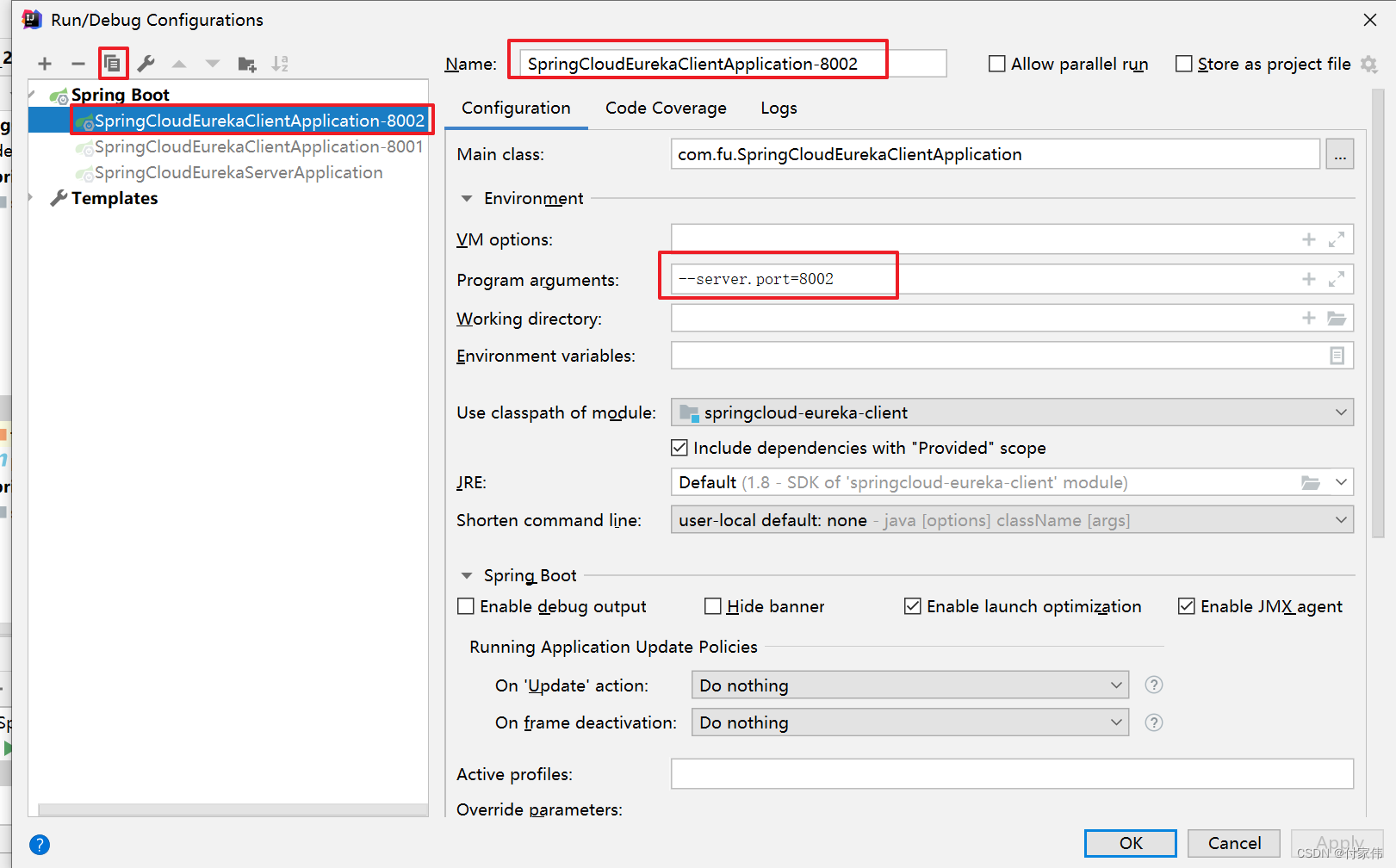
Task: Edit environment variables list icon
Action: coord(1337,356)
